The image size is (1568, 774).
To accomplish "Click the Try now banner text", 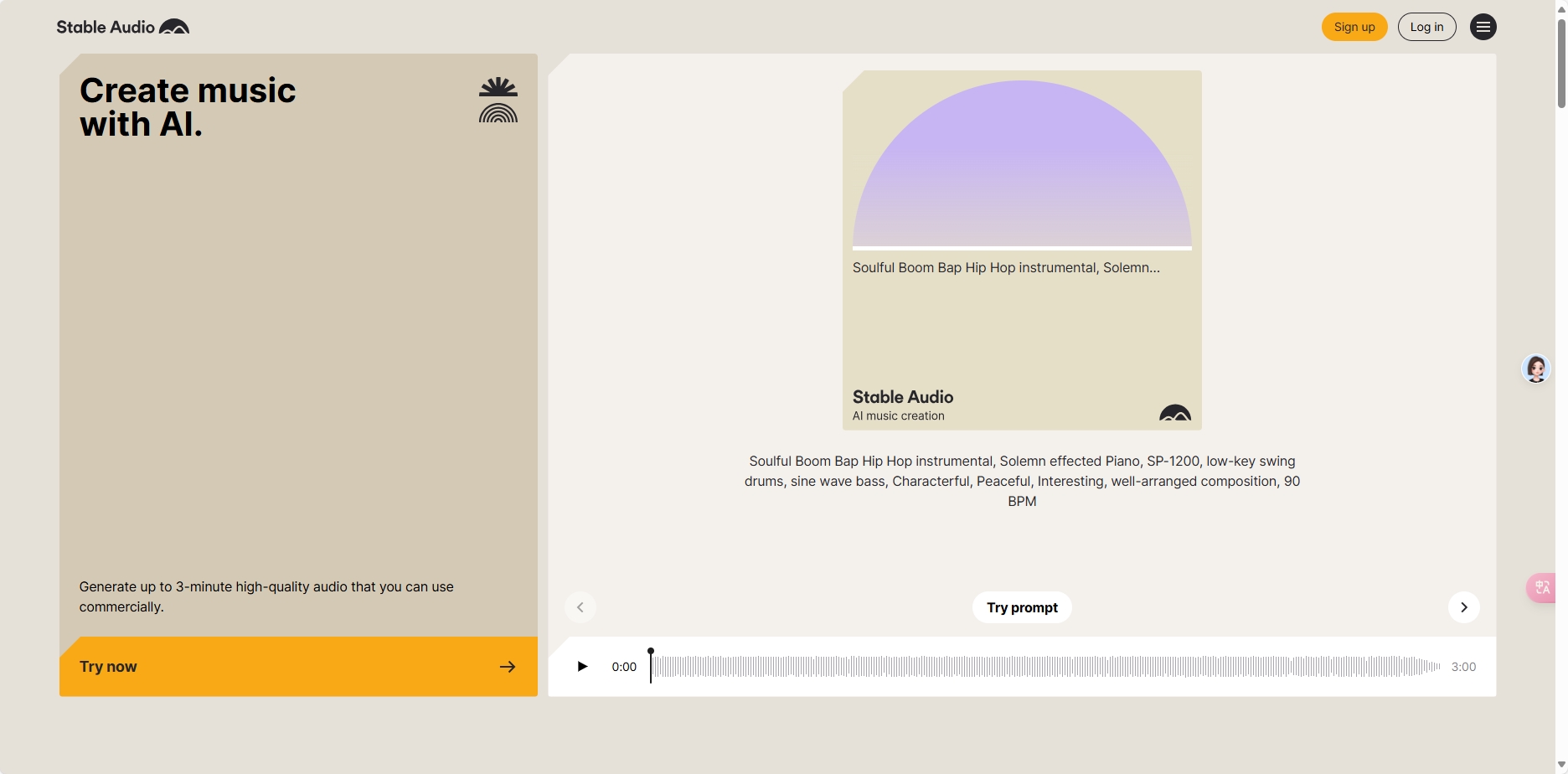I will click(x=108, y=667).
